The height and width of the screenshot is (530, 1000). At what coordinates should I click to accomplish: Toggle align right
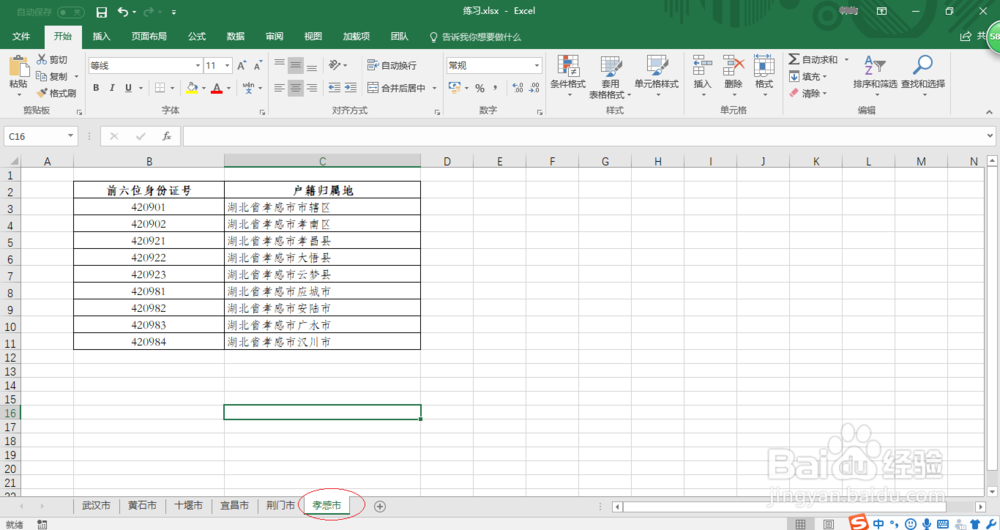(312, 88)
